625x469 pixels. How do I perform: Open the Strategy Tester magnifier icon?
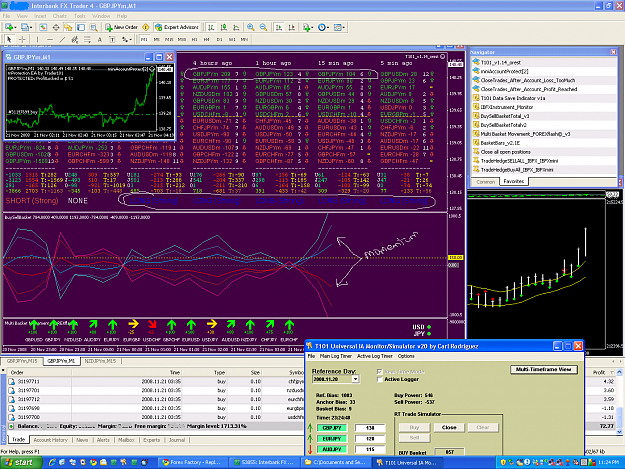[93, 27]
